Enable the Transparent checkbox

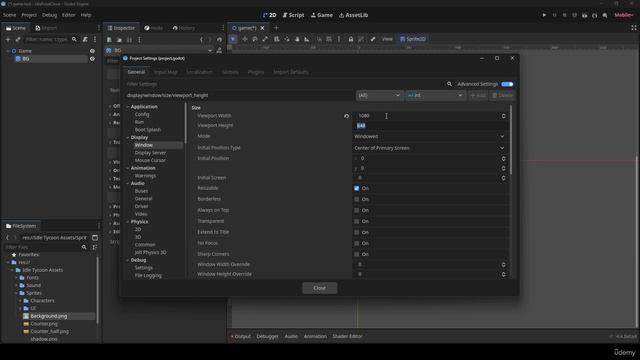point(356,221)
